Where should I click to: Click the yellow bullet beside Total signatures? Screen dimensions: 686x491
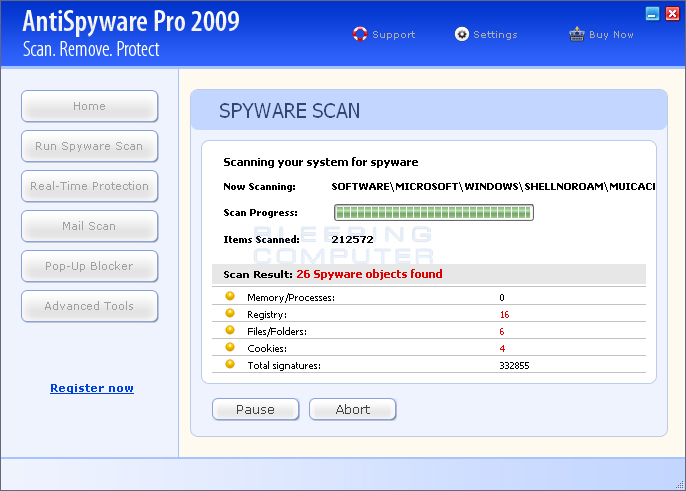pyautogui.click(x=230, y=365)
